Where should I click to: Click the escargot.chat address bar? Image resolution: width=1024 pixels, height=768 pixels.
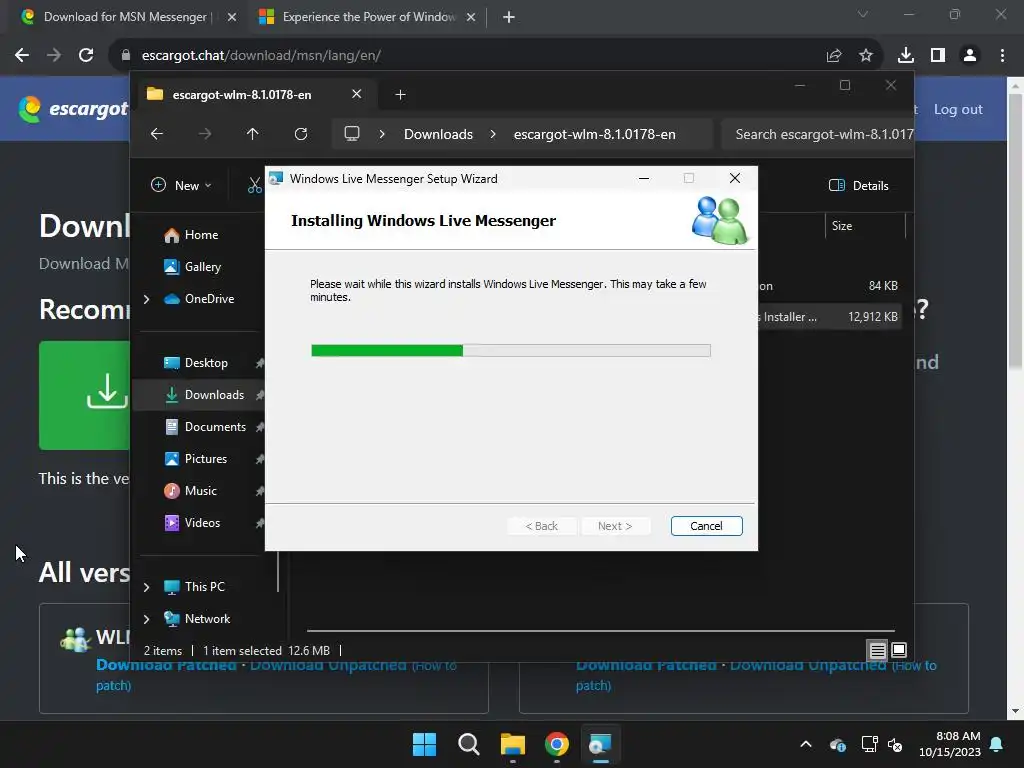click(470, 56)
